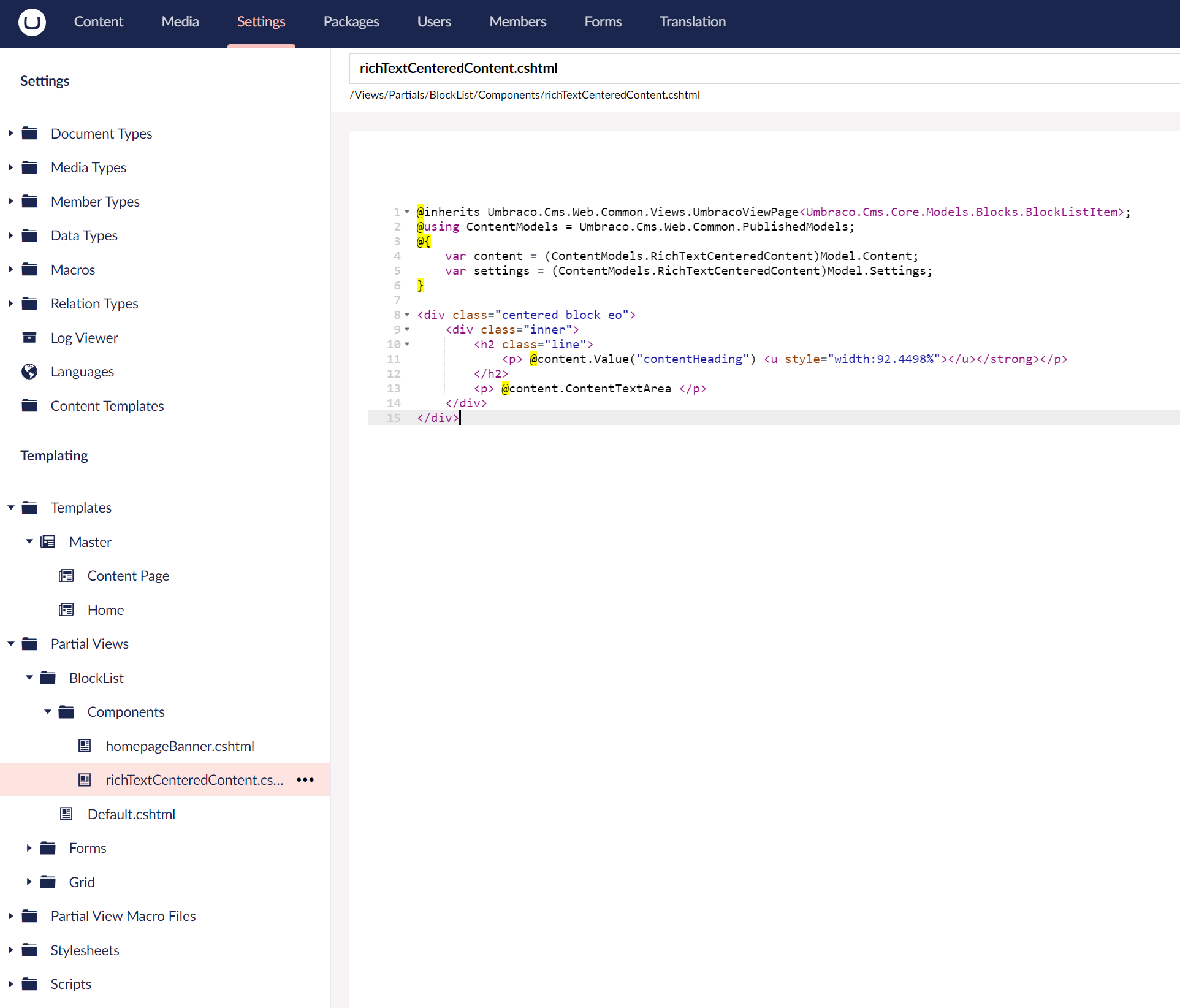Open homepageBanner.cshtml partial view
1180x1008 pixels.
(180, 746)
